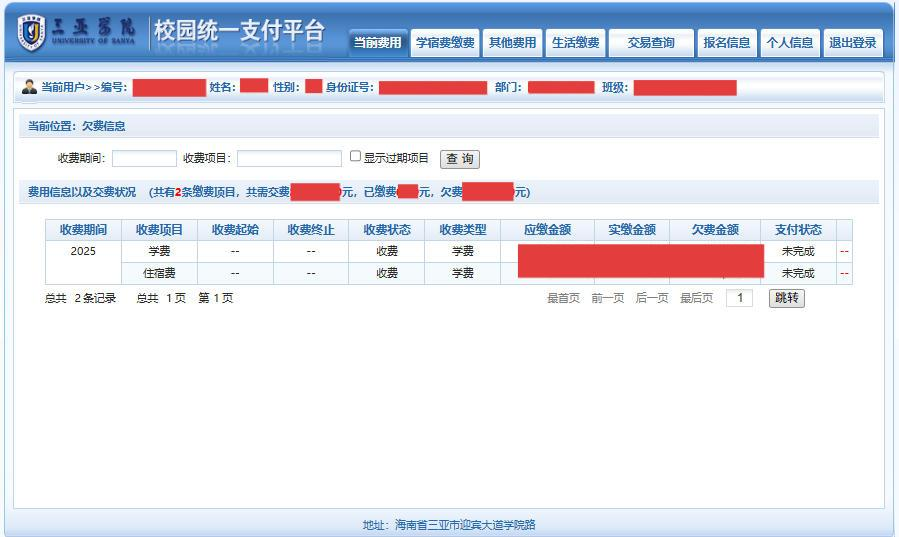The image size is (899, 537).
Task: View the 报名信息 tab
Action: pos(726,43)
